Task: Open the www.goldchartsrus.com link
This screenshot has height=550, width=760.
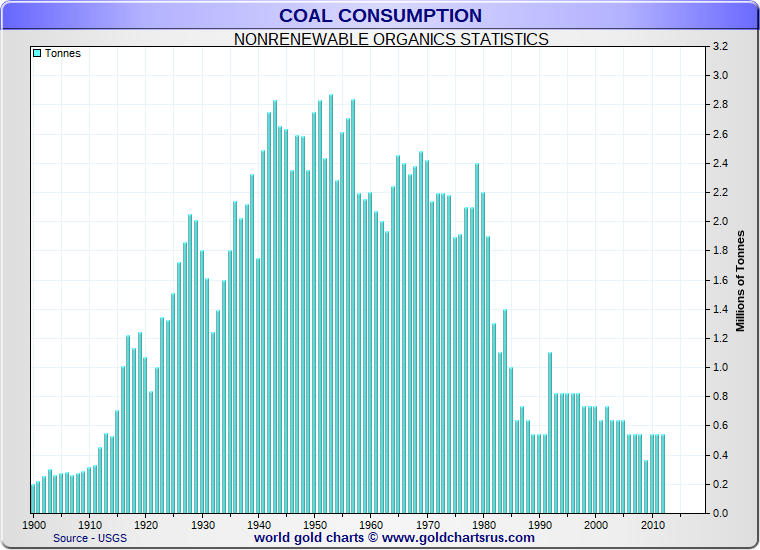Action: click(458, 537)
